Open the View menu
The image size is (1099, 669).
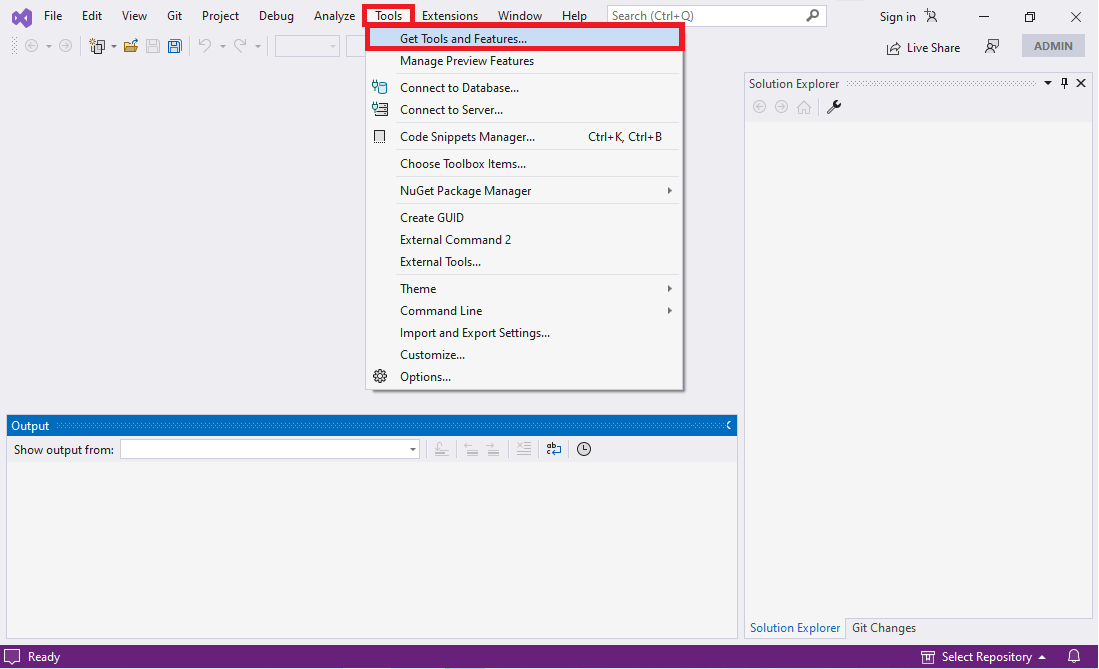click(x=134, y=15)
